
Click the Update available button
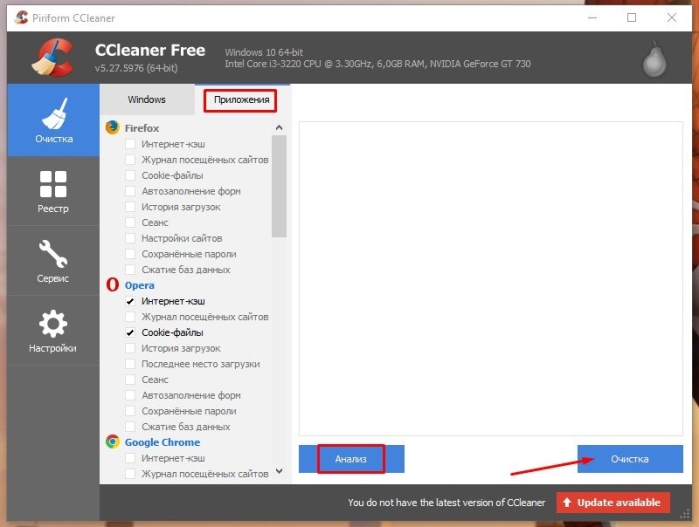coord(613,502)
